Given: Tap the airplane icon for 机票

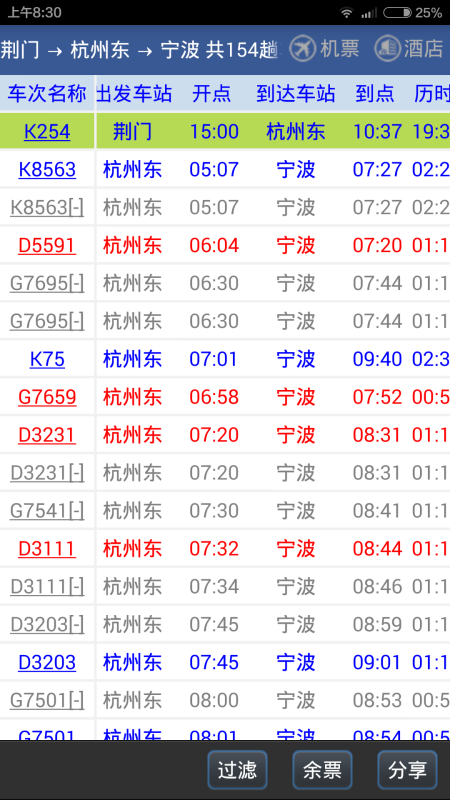Looking at the screenshot, I should tap(303, 48).
